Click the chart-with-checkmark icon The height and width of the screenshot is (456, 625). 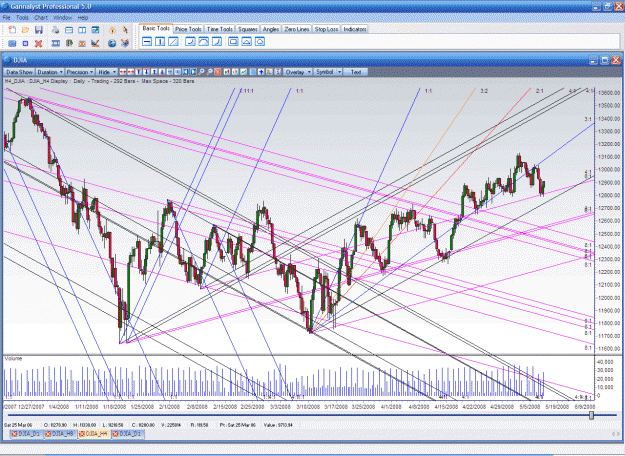coord(95,43)
